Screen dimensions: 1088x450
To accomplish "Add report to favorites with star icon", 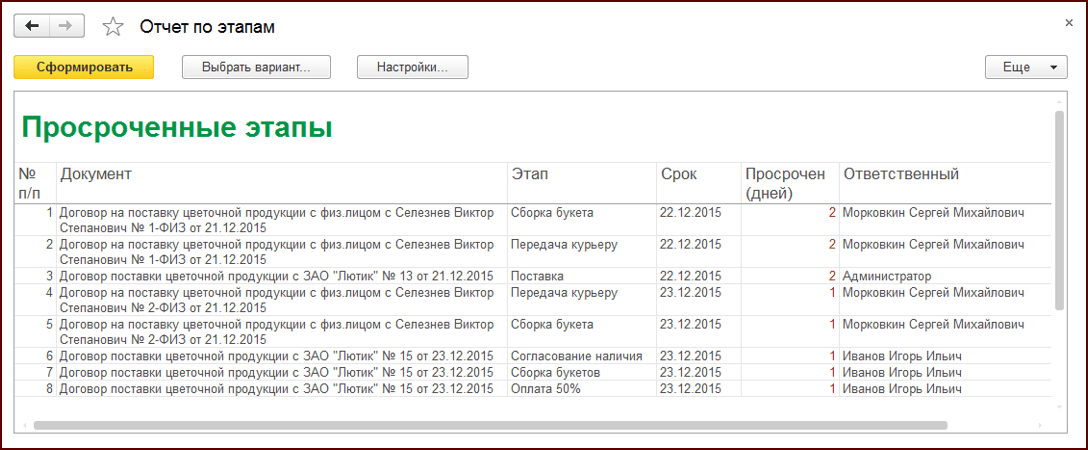I will 112,26.
